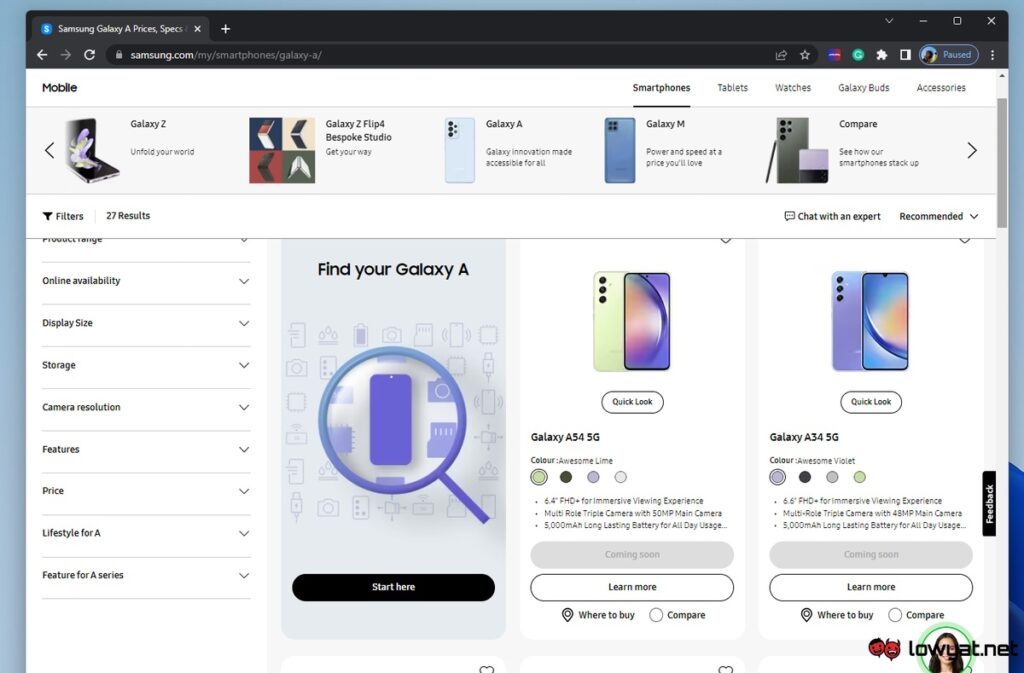The width and height of the screenshot is (1024, 673).
Task: Open a new browser tab
Action: point(225,29)
